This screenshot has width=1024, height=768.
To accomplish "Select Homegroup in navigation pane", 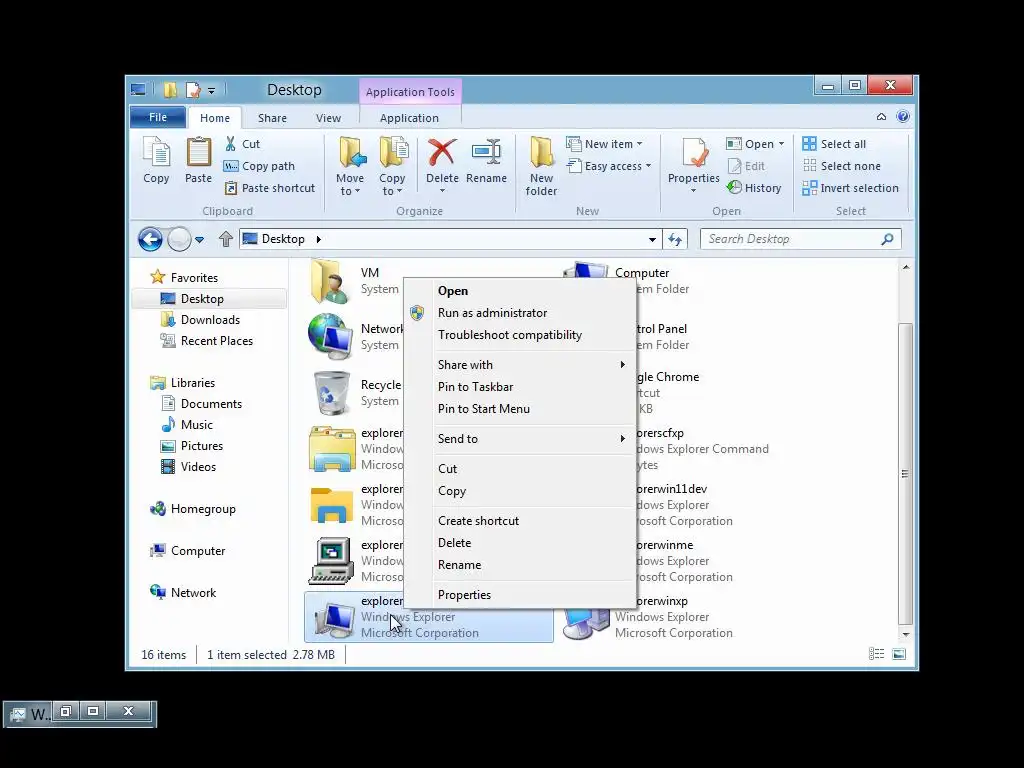I will (x=203, y=509).
